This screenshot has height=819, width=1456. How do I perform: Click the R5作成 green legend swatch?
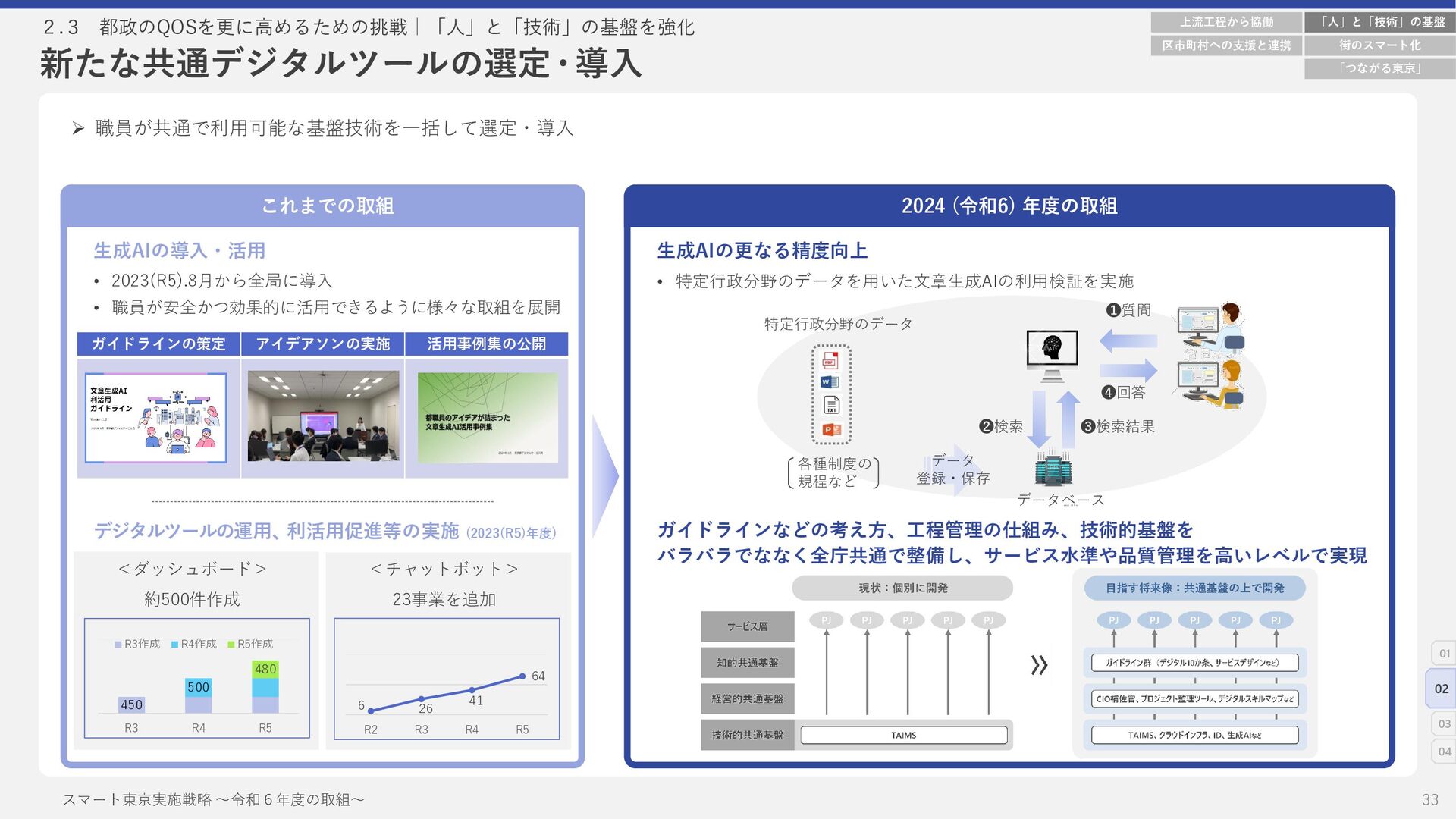231,645
